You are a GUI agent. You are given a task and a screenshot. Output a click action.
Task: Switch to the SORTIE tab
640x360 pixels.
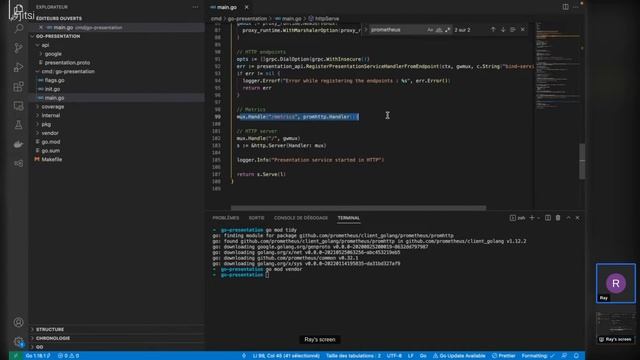coord(256,218)
